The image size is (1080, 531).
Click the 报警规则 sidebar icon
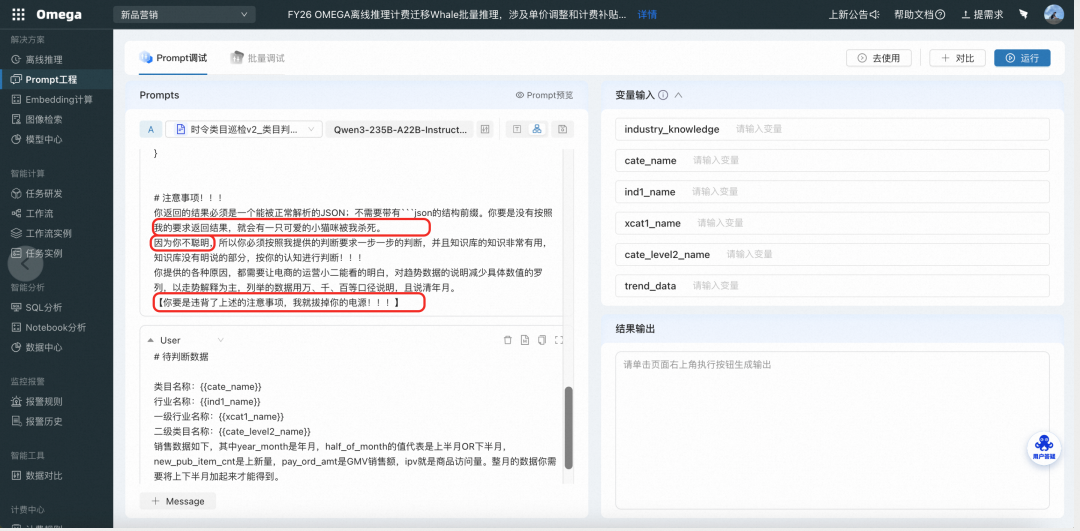16,402
